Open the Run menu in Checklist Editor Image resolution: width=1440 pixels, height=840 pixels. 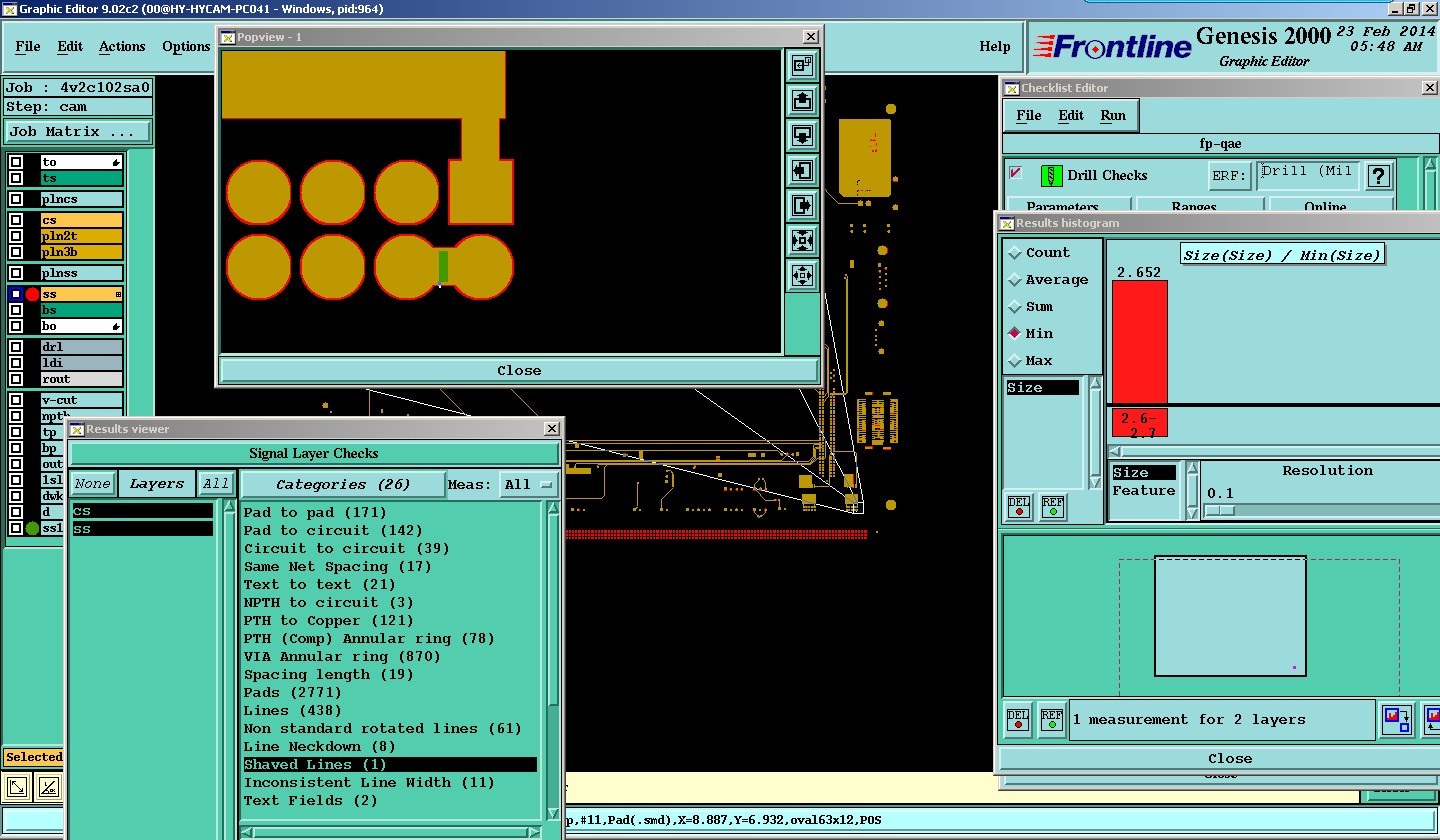tap(1113, 115)
